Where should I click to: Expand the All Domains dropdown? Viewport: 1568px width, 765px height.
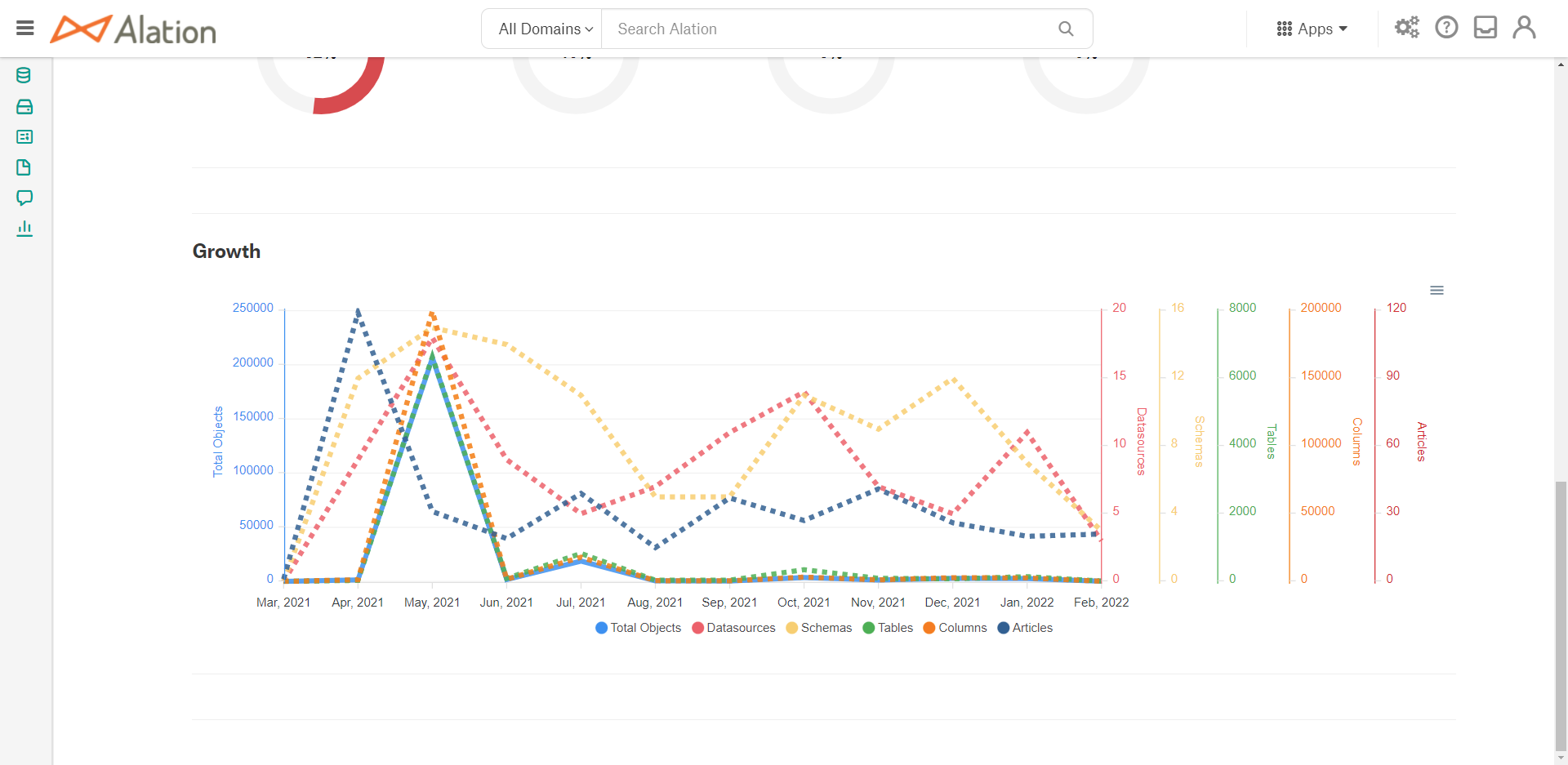click(x=546, y=29)
